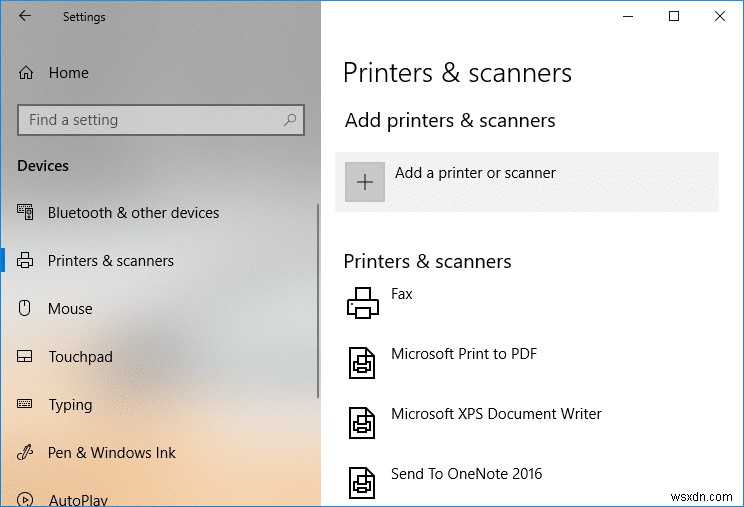Select the Microsoft Print to PDF label
The width and height of the screenshot is (744, 507).
tap(464, 354)
